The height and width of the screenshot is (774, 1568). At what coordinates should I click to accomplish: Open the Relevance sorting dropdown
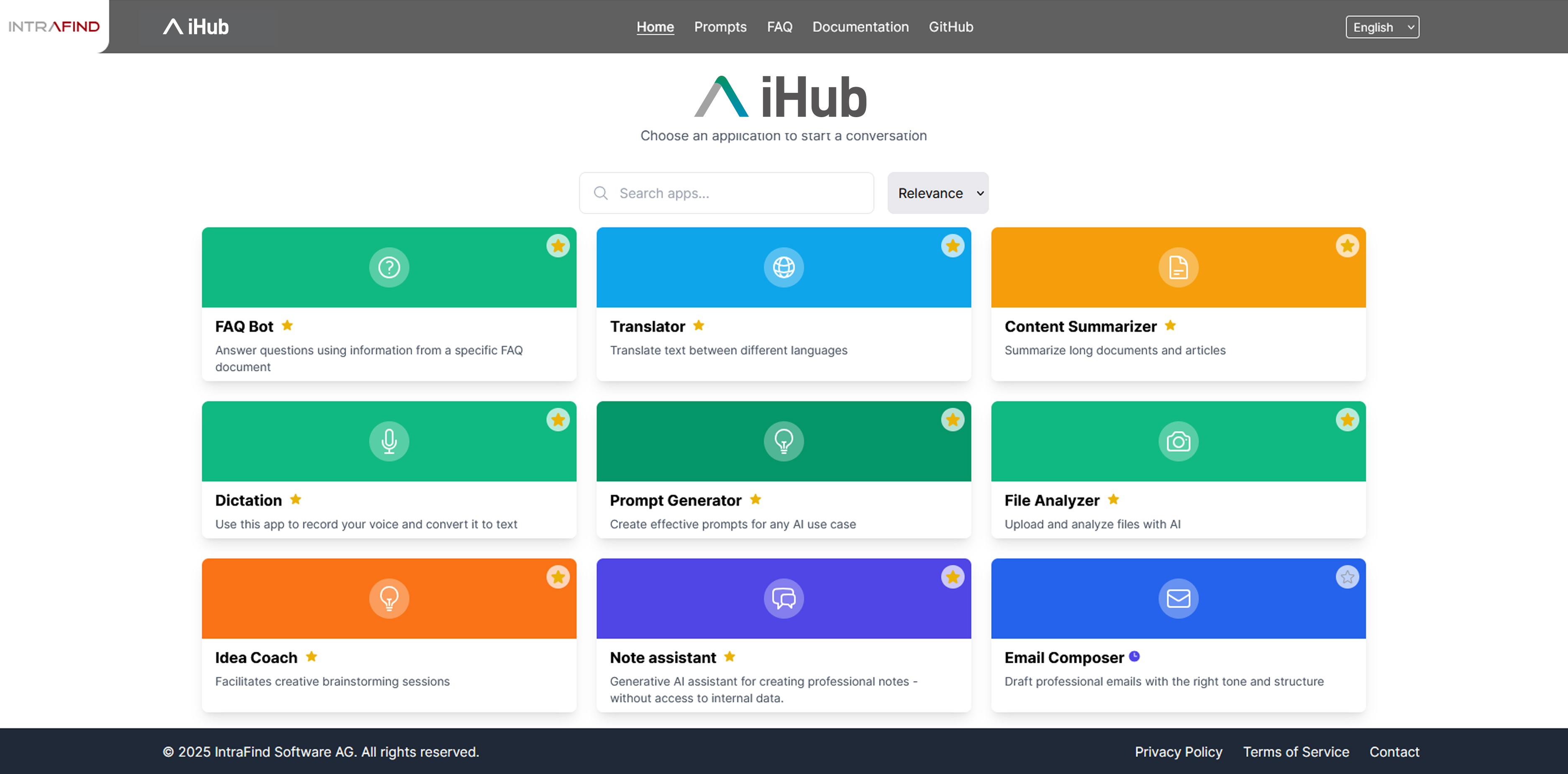click(x=938, y=193)
